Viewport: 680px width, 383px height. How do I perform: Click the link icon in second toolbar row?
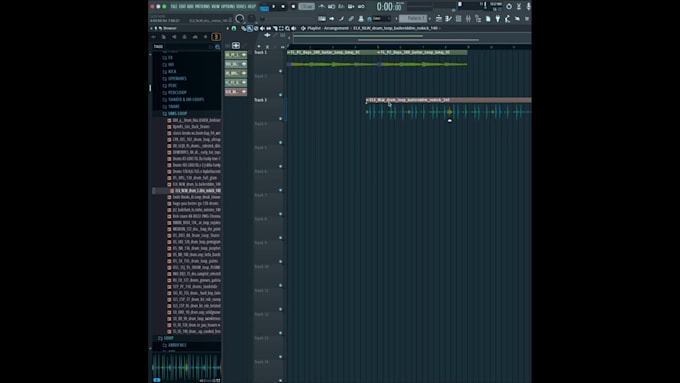[x=351, y=19]
